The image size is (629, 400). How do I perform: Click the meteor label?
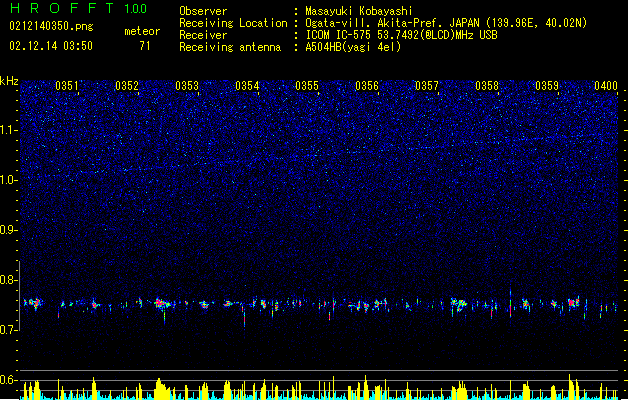tap(142, 31)
